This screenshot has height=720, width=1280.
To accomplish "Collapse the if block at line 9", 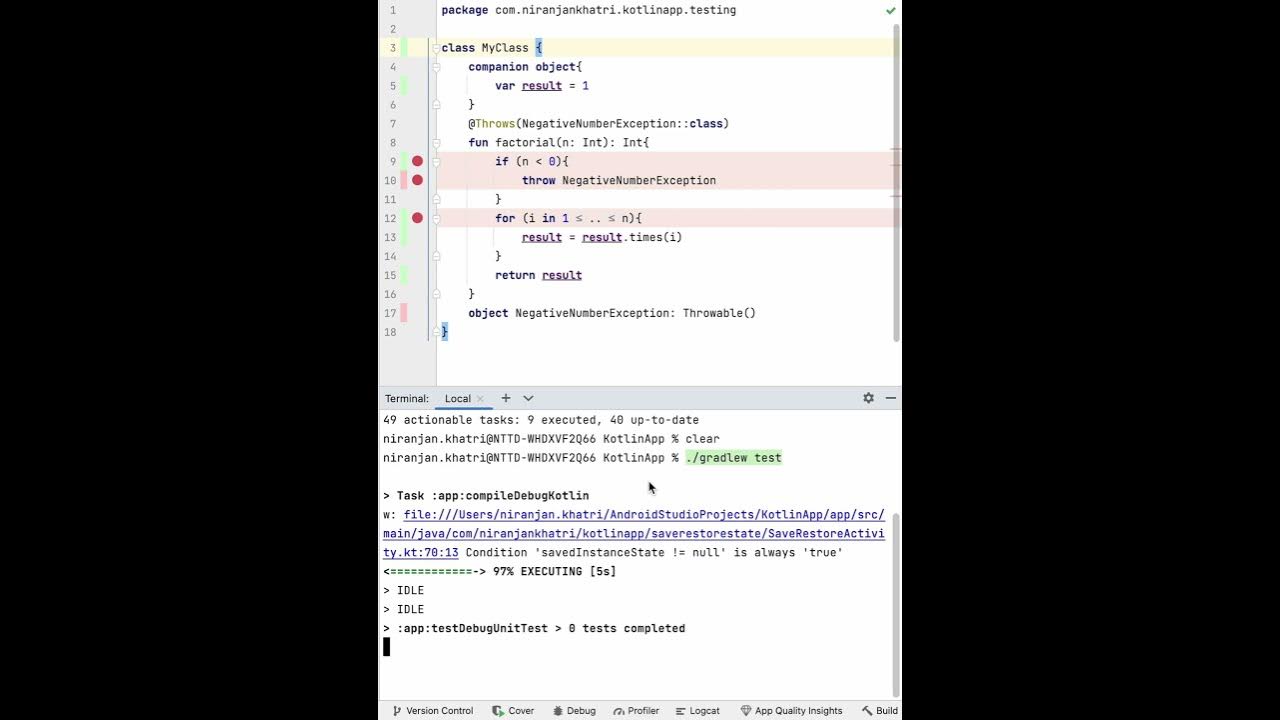I will (x=436, y=162).
